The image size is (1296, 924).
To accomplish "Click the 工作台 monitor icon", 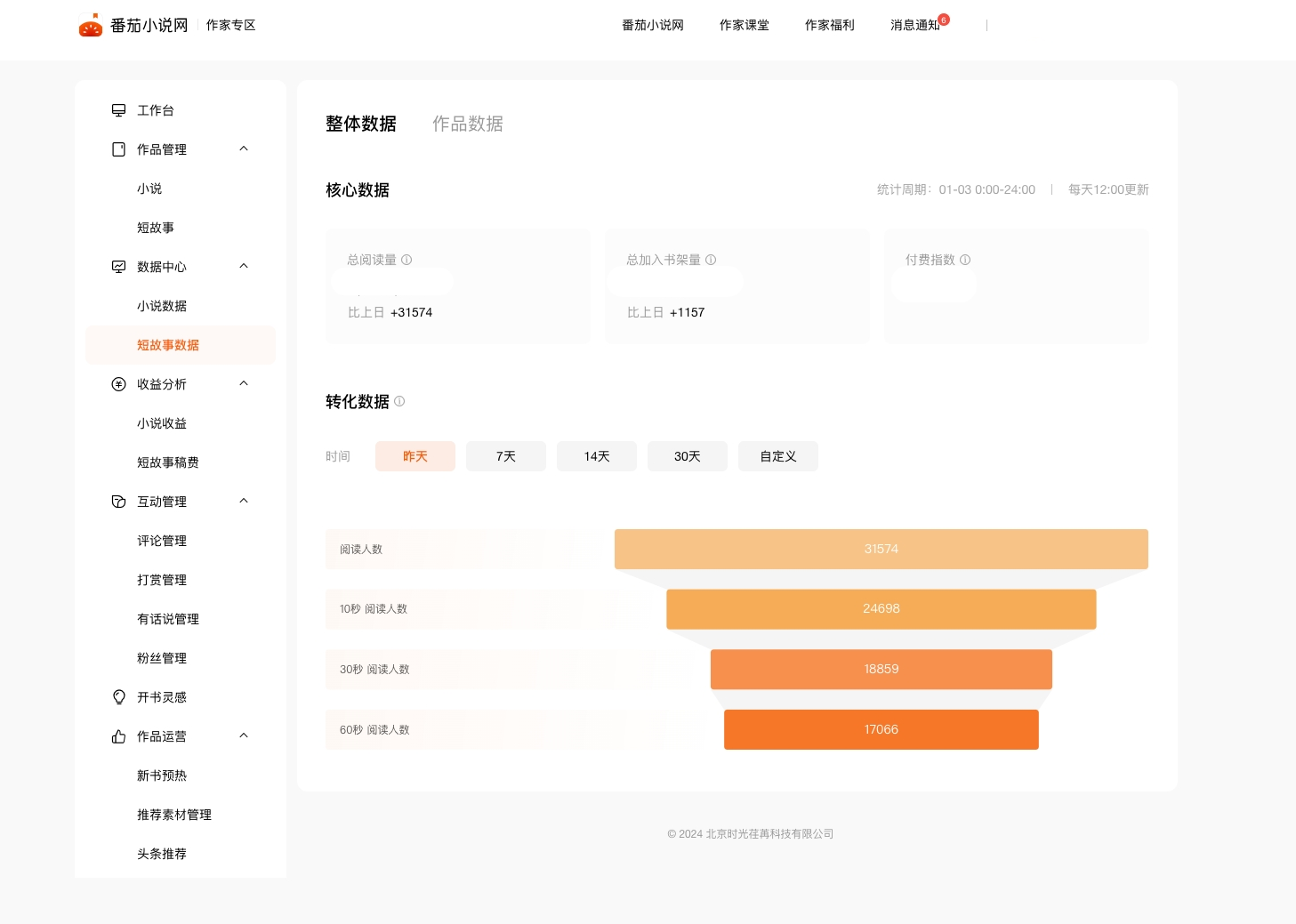I will (118, 110).
